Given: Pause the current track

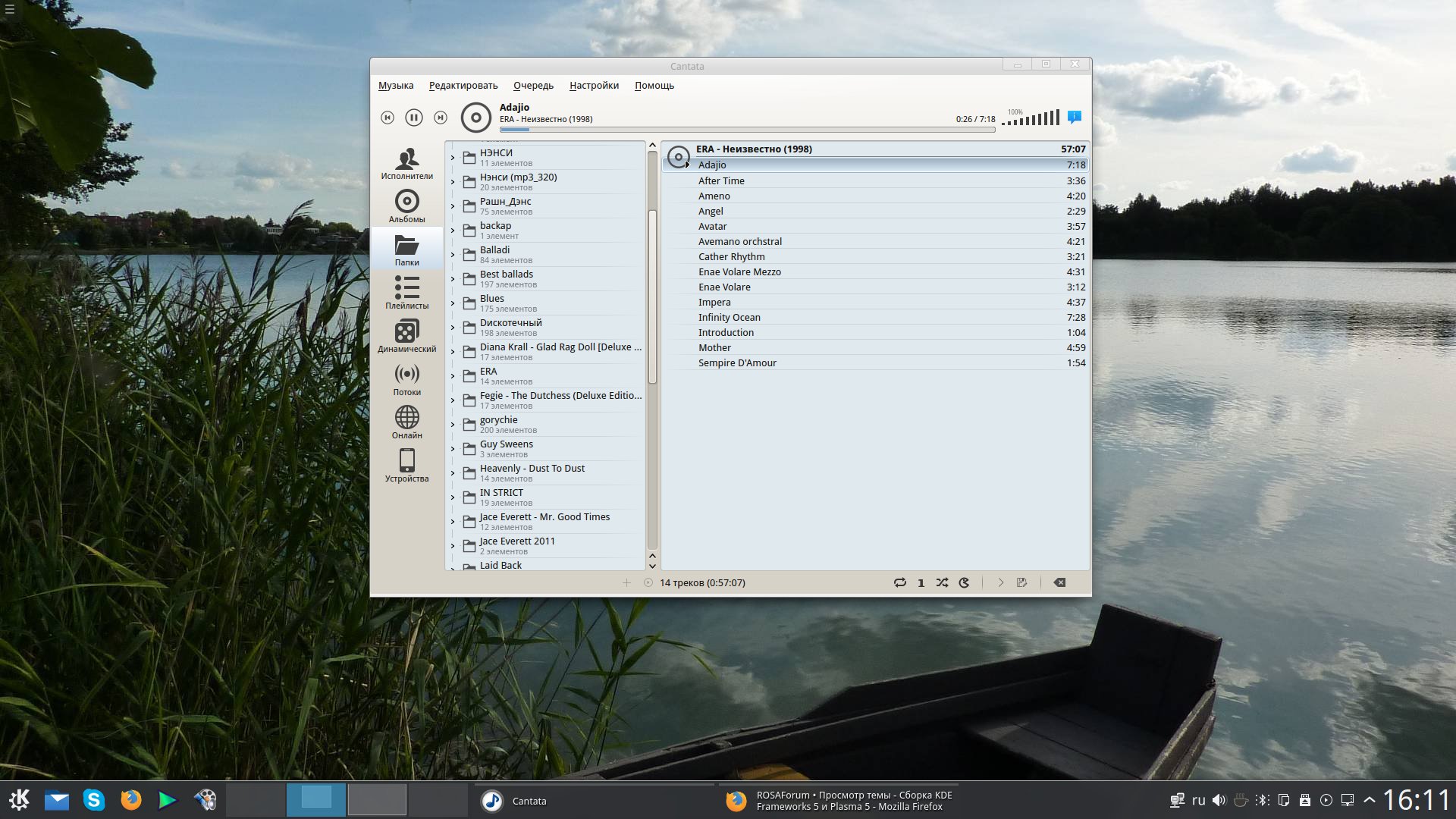Looking at the screenshot, I should pyautogui.click(x=413, y=118).
